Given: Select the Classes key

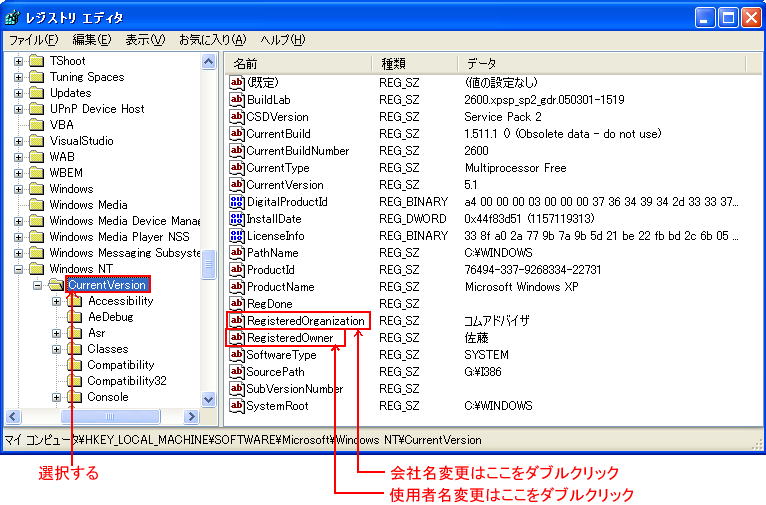Looking at the screenshot, I should (108, 349).
